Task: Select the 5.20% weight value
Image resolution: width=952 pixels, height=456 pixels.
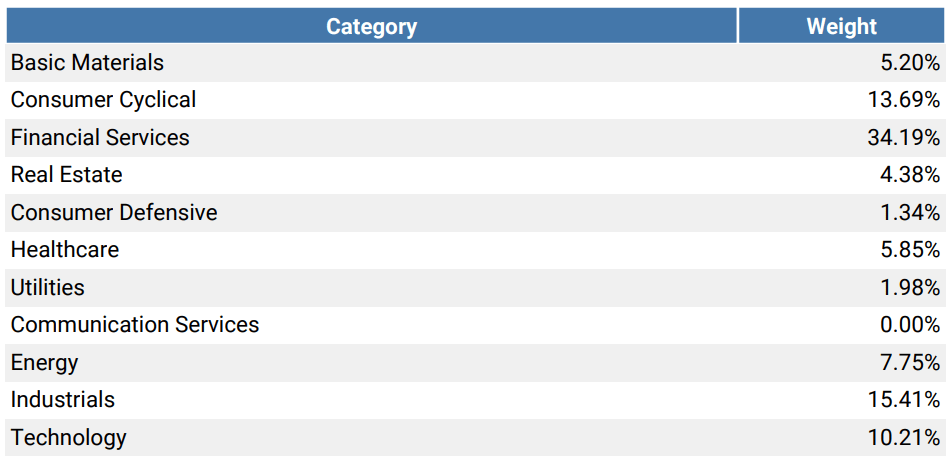Action: coord(909,63)
